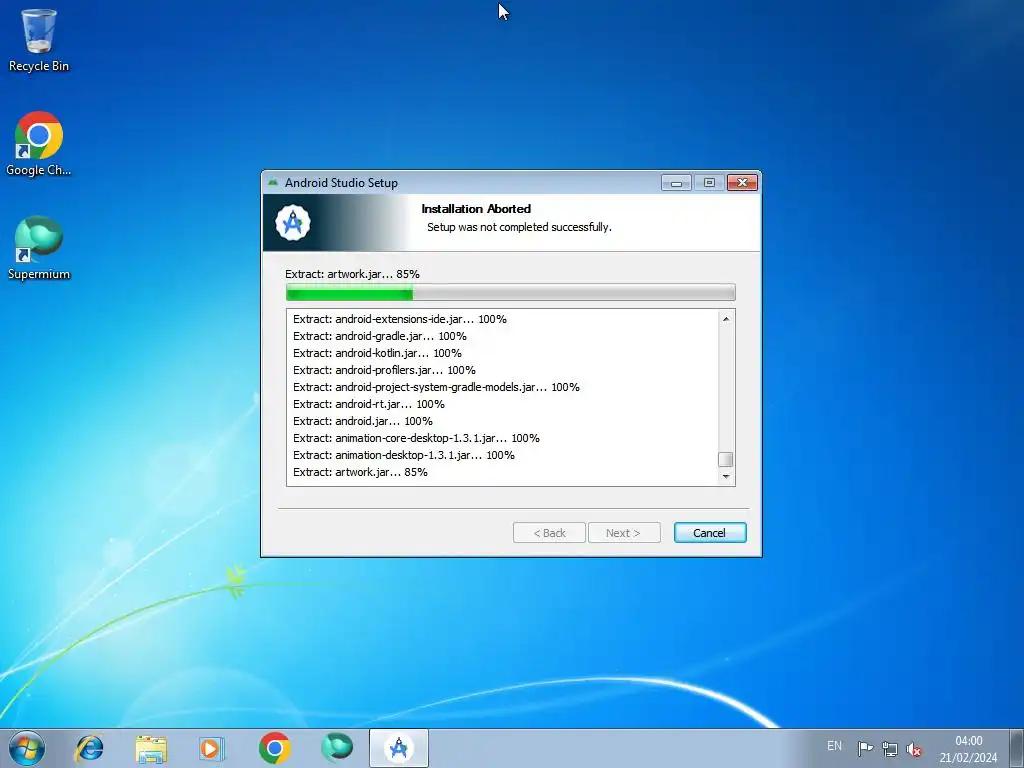Close the Android Studio Setup window
The height and width of the screenshot is (768, 1024).
coord(742,182)
